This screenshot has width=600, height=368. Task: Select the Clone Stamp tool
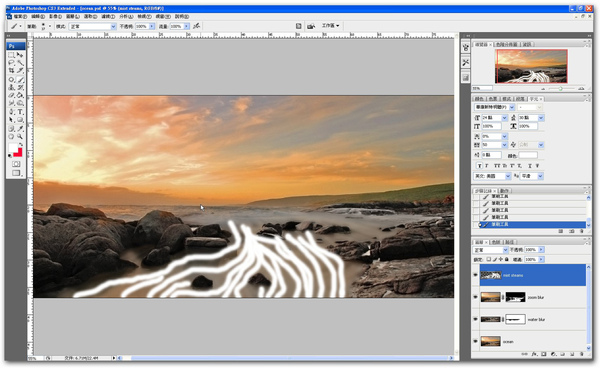click(x=11, y=88)
